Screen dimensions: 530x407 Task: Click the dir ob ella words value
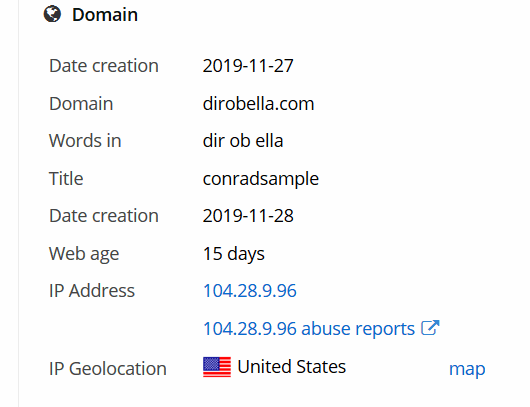[243, 141]
